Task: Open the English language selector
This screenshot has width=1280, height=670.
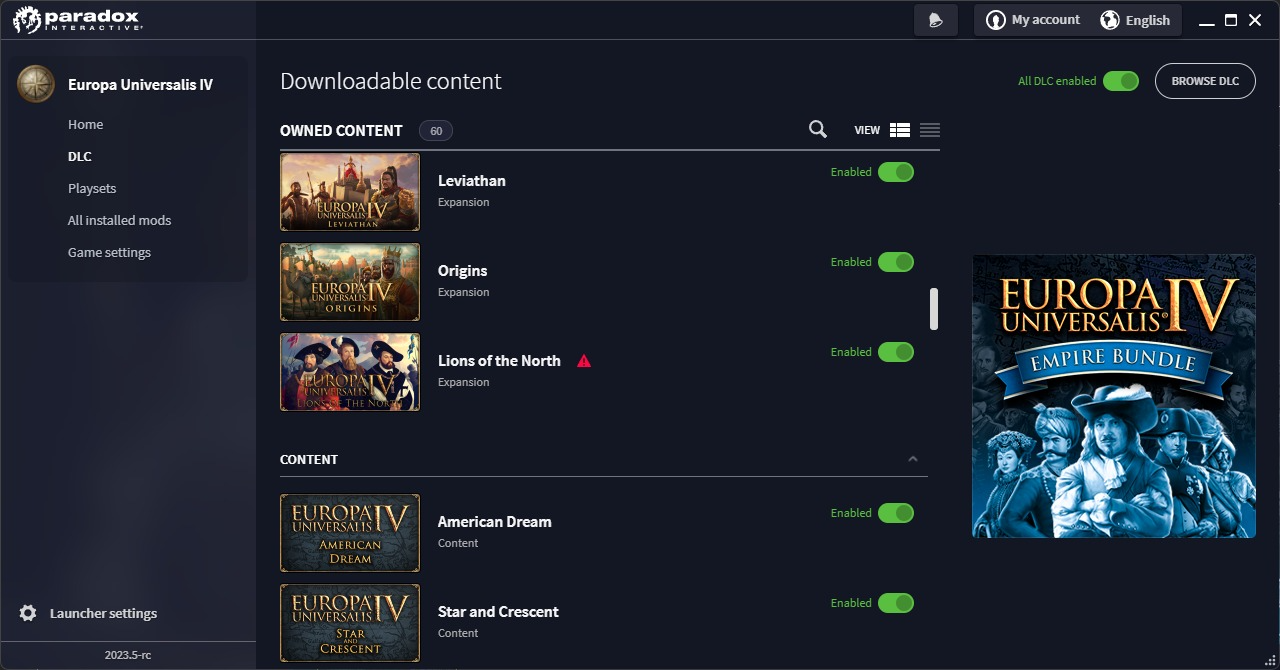Action: 1135,20
